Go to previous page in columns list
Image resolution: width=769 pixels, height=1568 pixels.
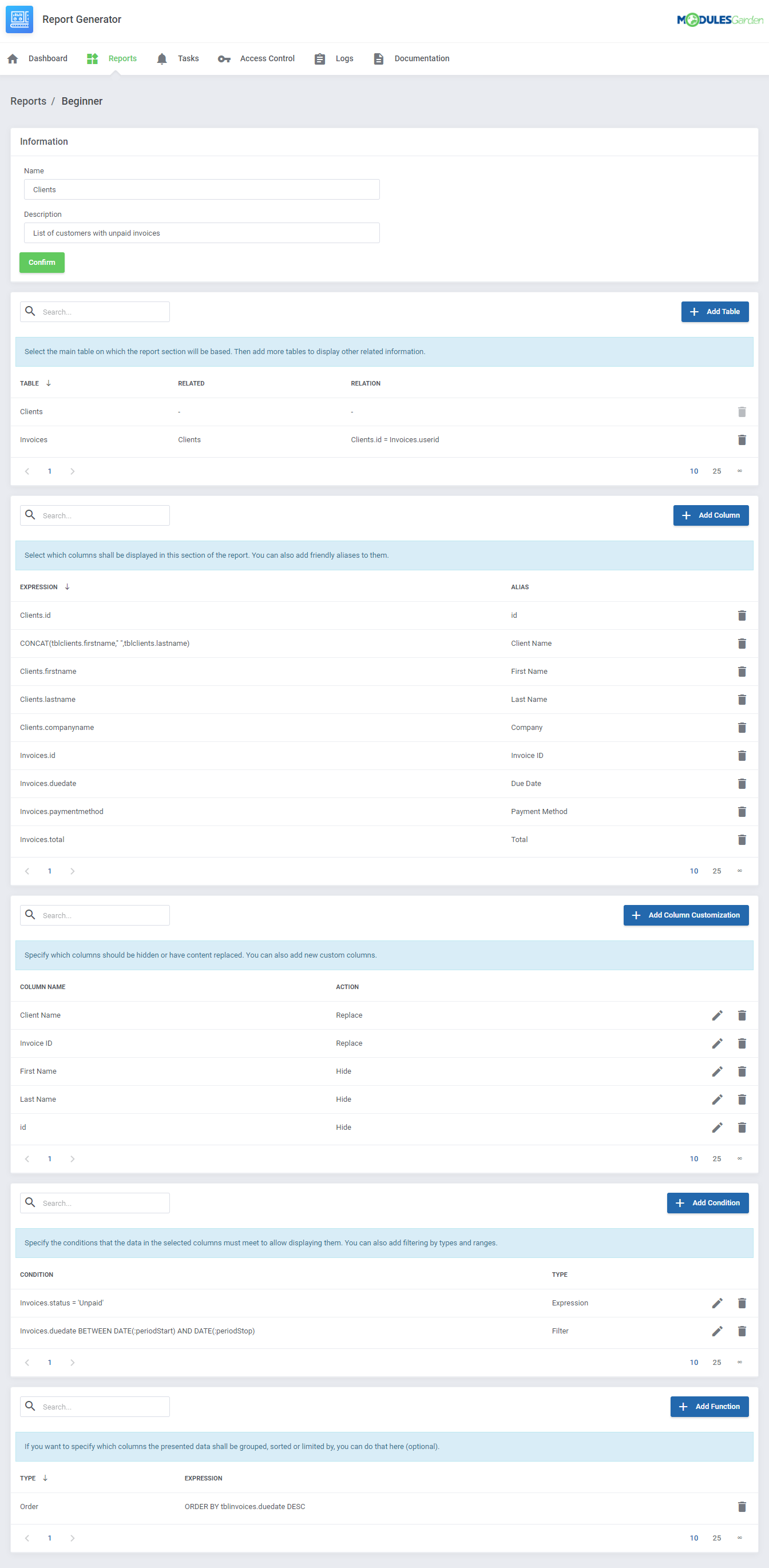tap(27, 871)
